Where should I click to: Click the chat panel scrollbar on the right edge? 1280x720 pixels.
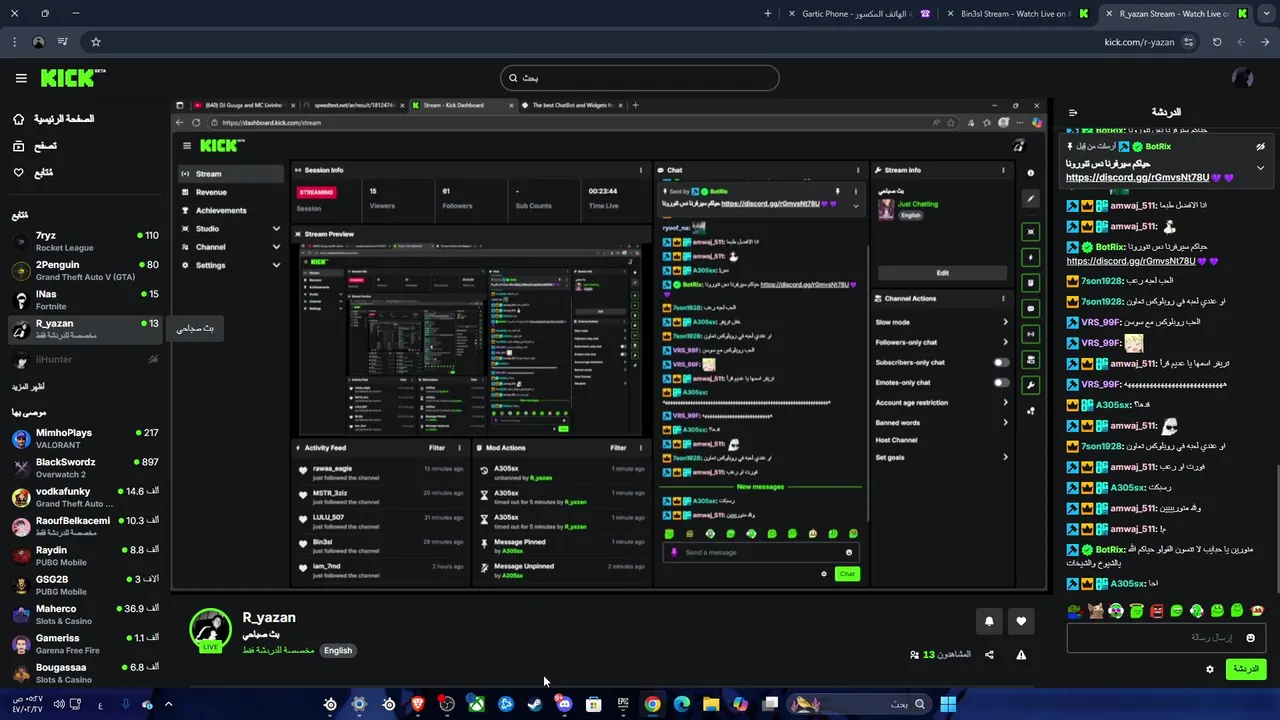(1276, 530)
